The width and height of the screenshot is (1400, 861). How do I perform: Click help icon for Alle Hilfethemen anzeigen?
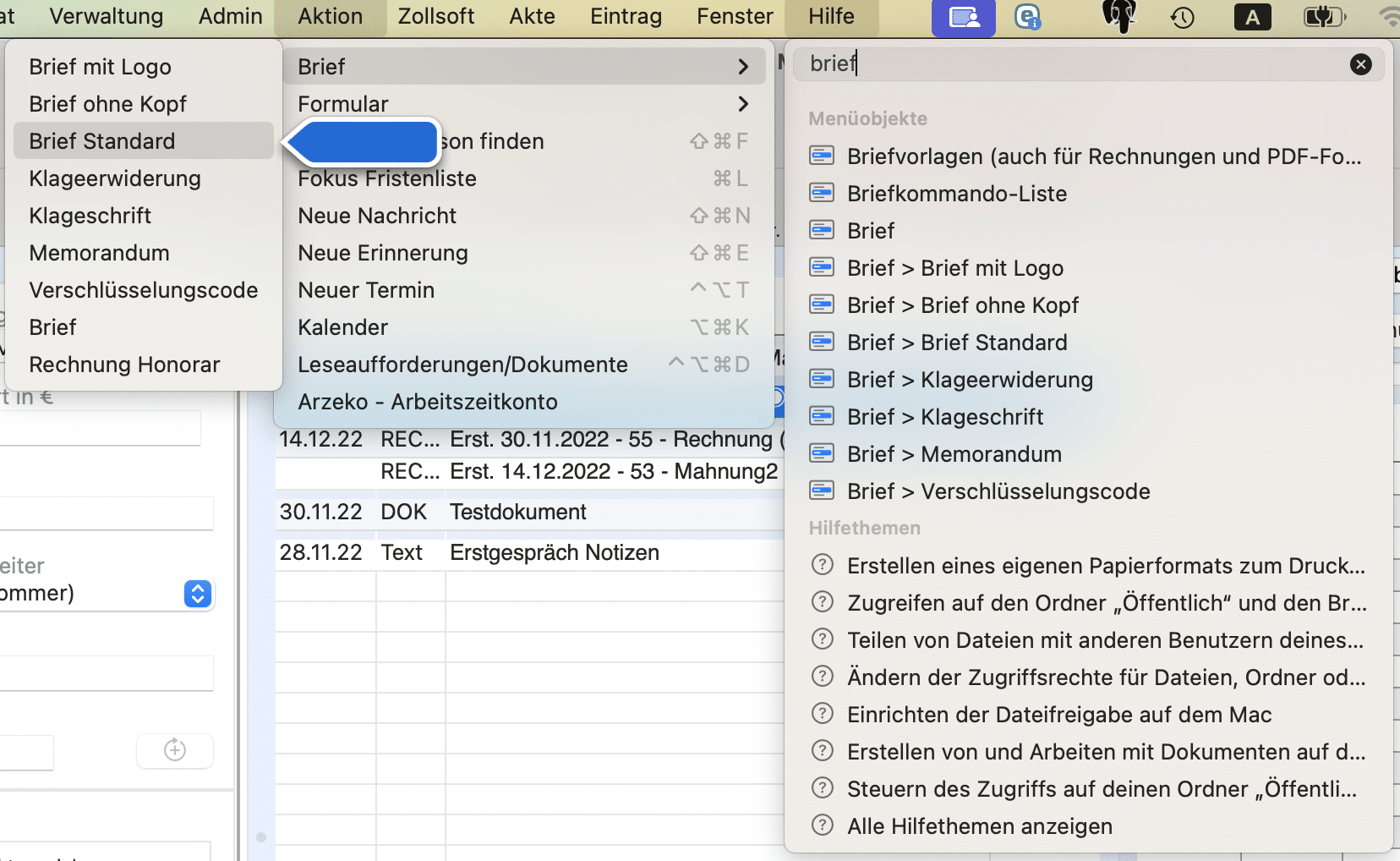click(822, 825)
